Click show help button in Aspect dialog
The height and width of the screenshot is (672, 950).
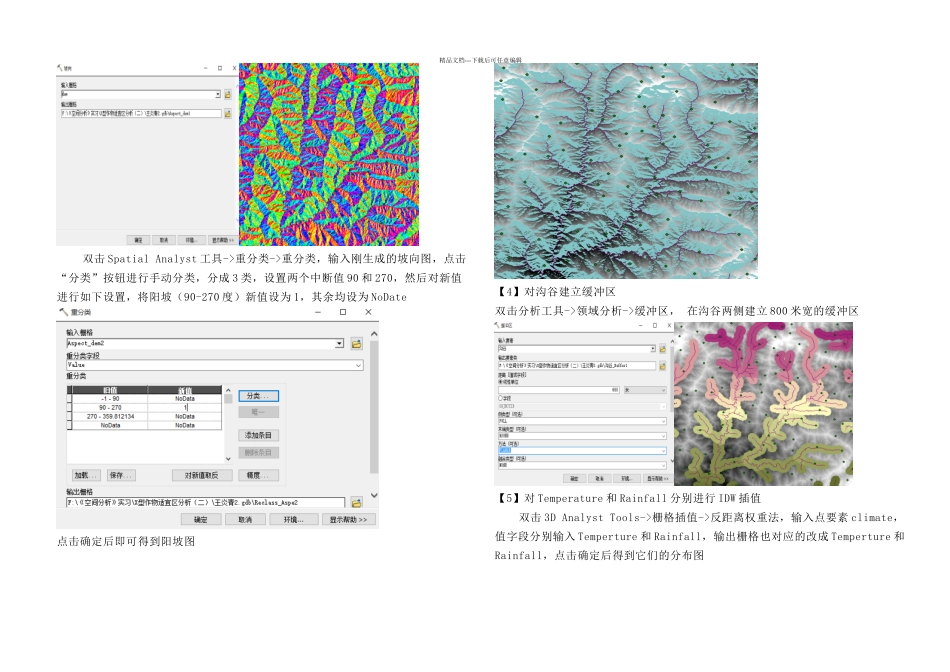pyautogui.click(x=223, y=240)
